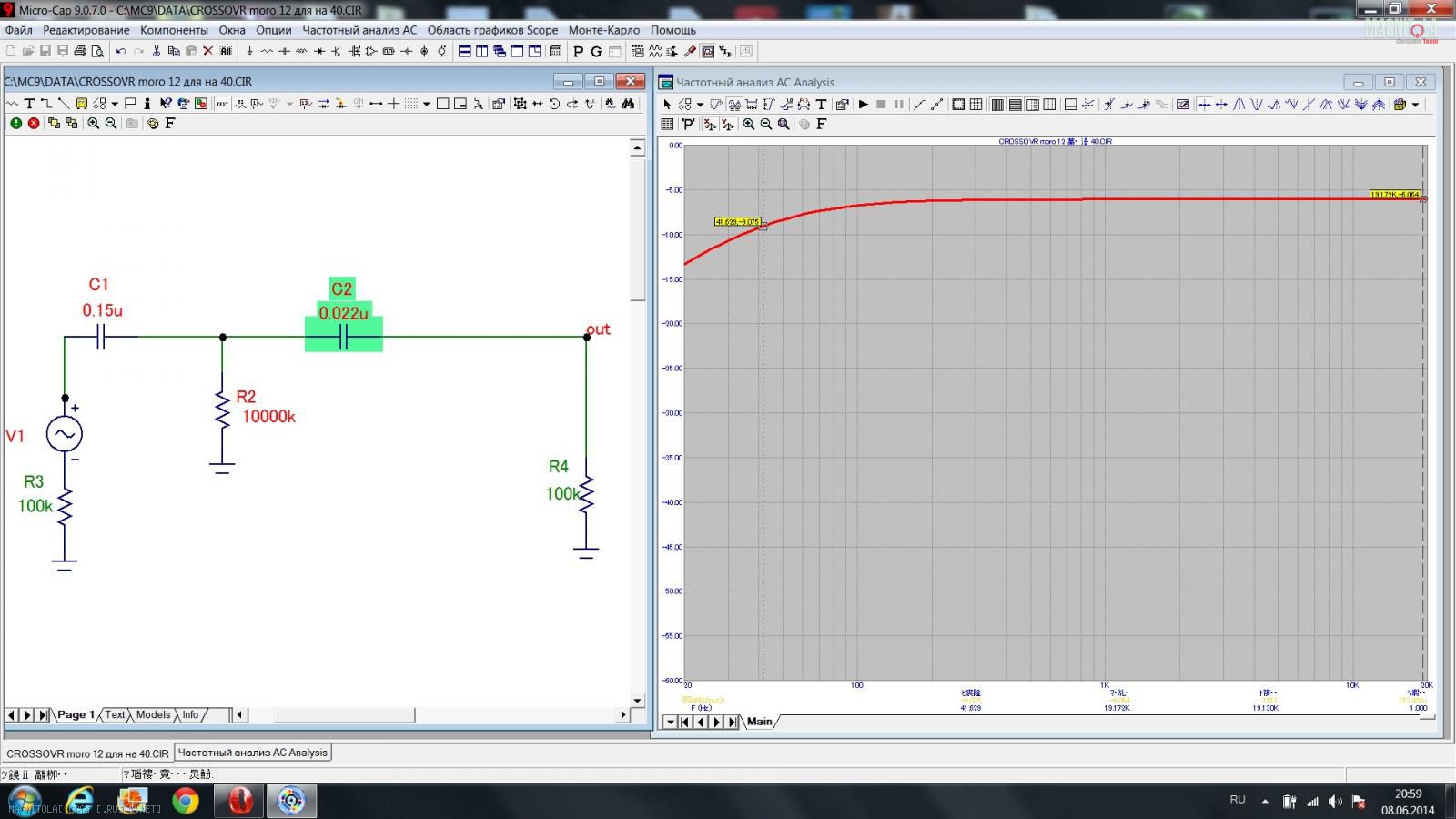Viewport: 1456px width, 819px height.
Task: Click the Help mode arrow-question icon
Action: 166,104
